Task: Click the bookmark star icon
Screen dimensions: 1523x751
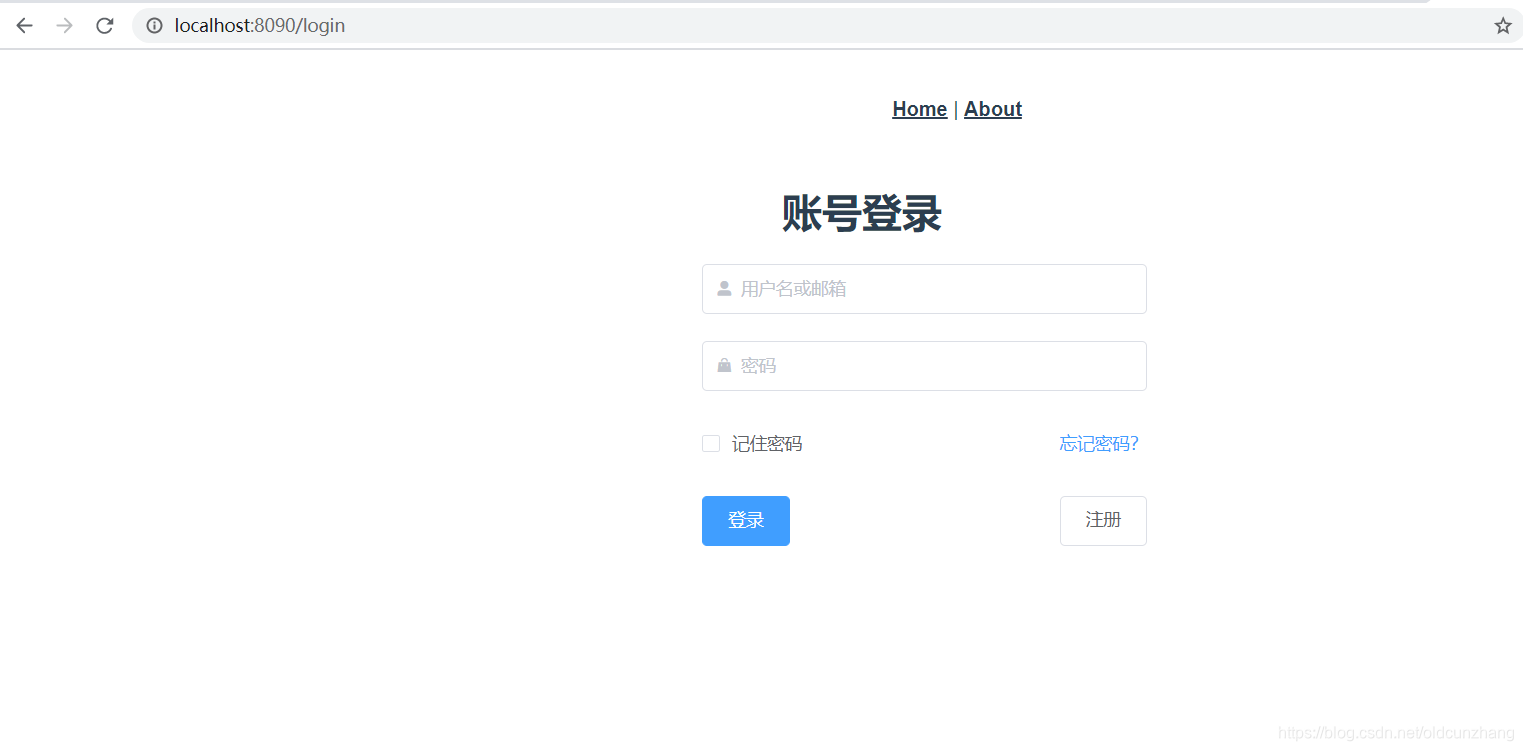Action: [1502, 25]
